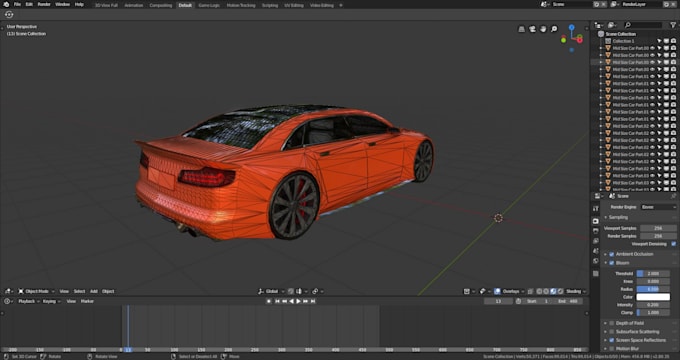Click the Viewport Samples value field
Image resolution: width=680 pixels, height=360 pixels.
[658, 228]
